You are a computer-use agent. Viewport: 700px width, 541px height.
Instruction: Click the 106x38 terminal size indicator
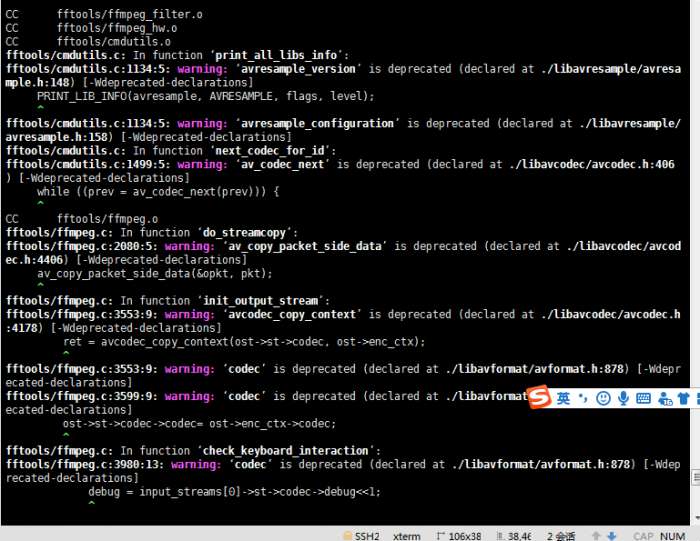(x=459, y=536)
